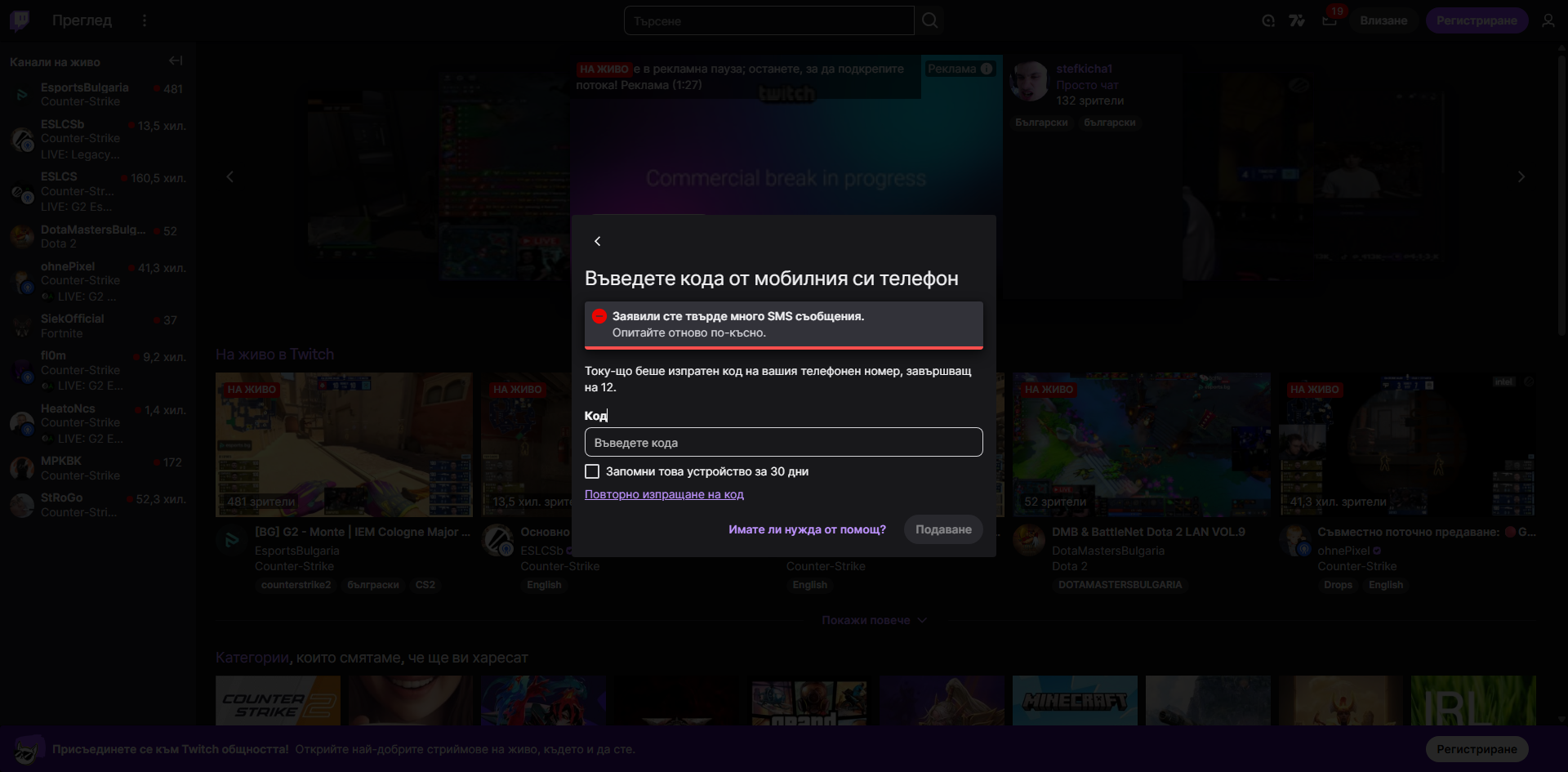
Task: Click the Twitch logo home icon
Action: 20,20
